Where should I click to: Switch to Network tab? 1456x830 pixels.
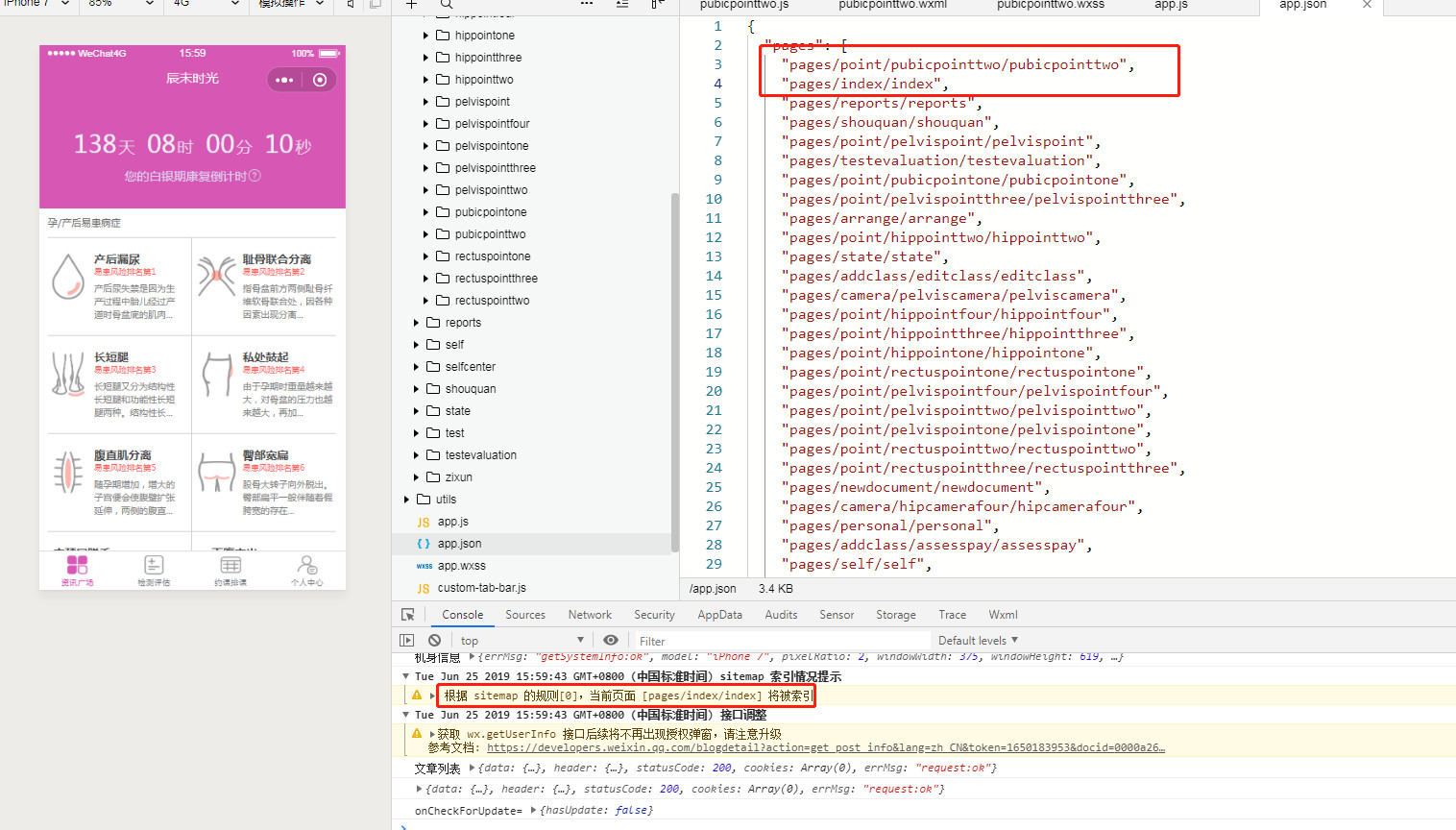[x=590, y=615]
